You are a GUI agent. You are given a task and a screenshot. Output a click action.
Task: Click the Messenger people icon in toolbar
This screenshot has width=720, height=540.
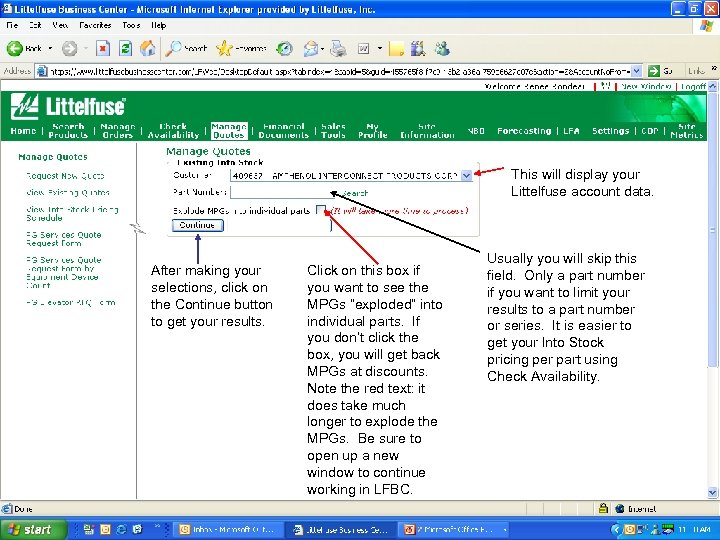pos(442,48)
